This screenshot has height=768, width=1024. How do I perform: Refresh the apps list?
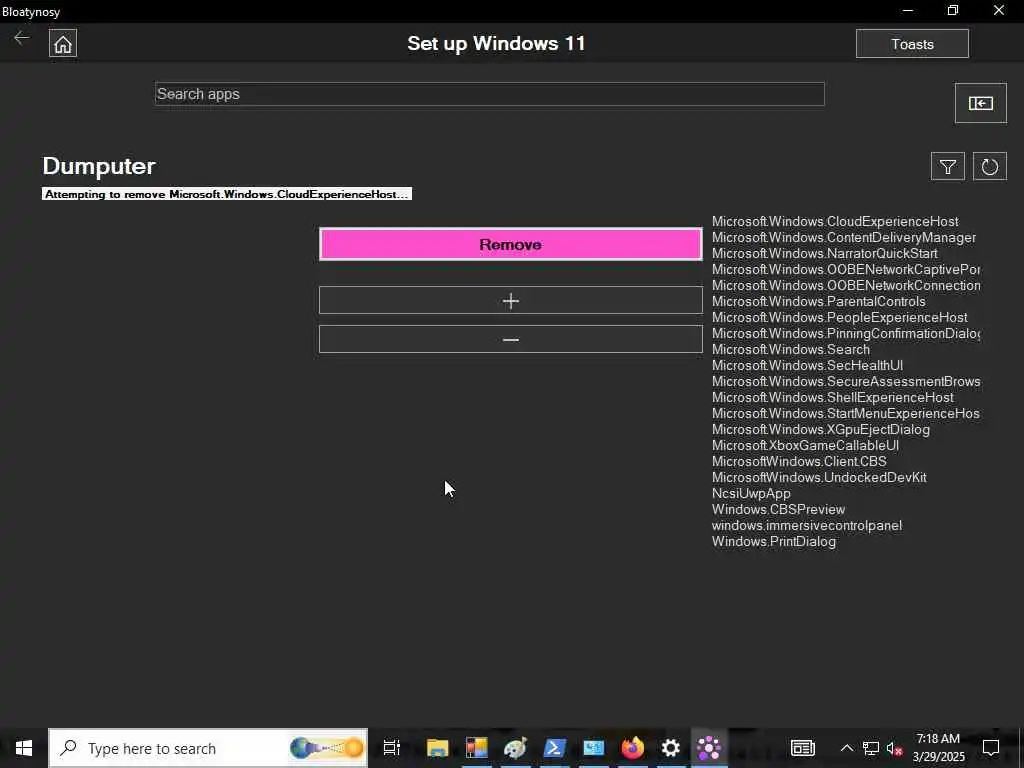[989, 167]
